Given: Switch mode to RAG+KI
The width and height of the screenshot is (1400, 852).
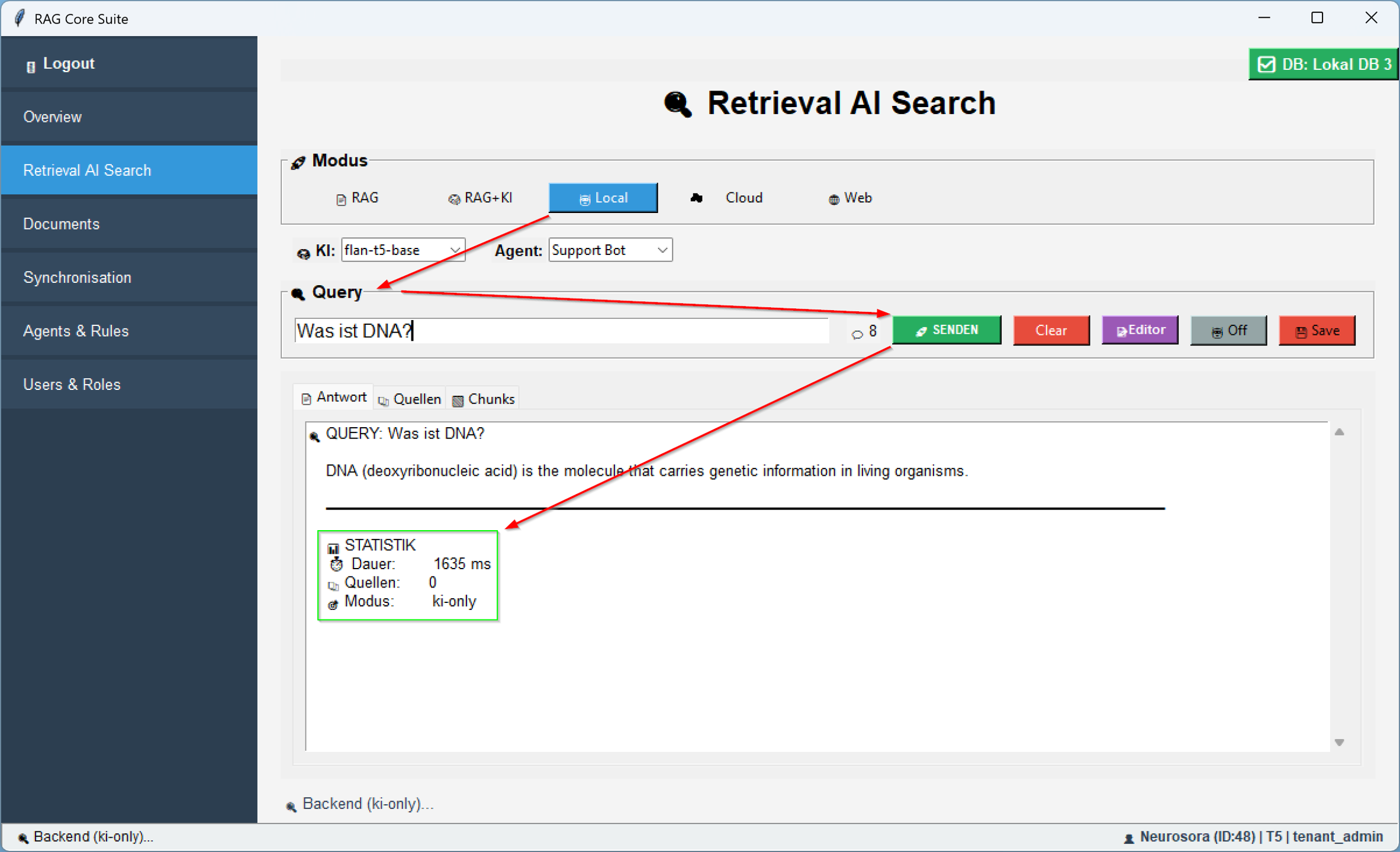Looking at the screenshot, I should tap(481, 198).
